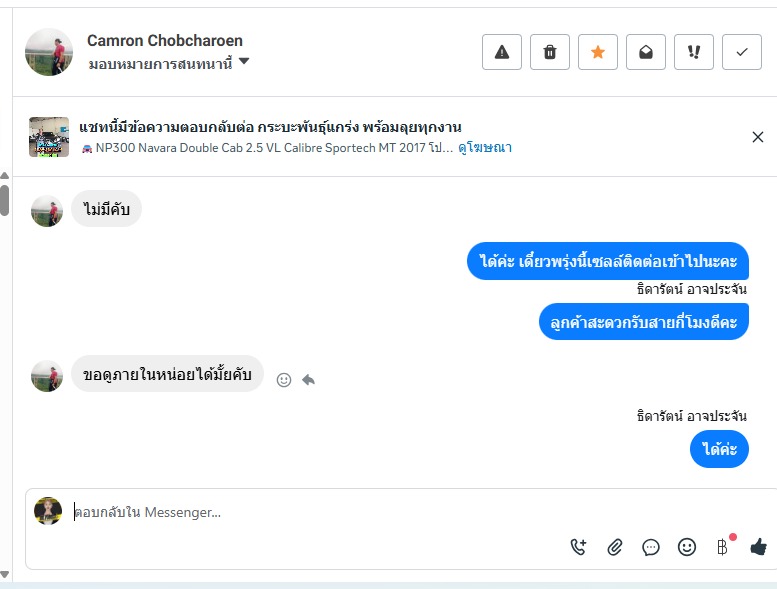
Task: Click the spam warning triangle icon
Action: [x=502, y=52]
